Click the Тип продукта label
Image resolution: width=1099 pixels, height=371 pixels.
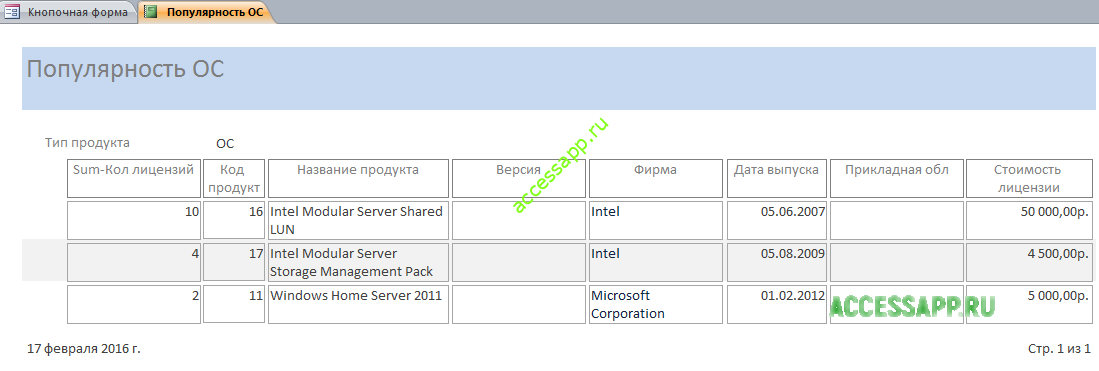88,142
